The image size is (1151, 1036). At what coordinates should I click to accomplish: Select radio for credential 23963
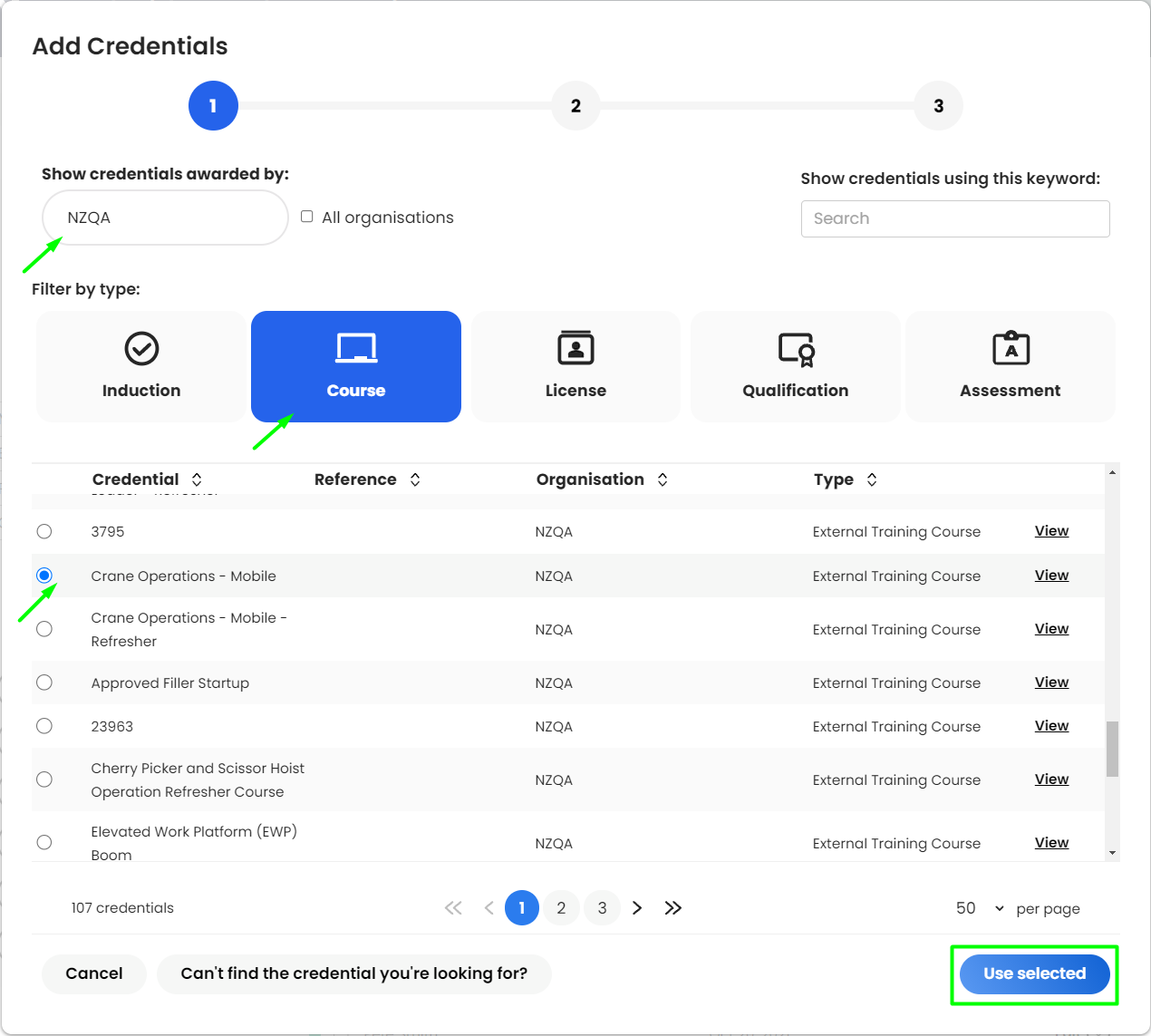click(x=44, y=726)
